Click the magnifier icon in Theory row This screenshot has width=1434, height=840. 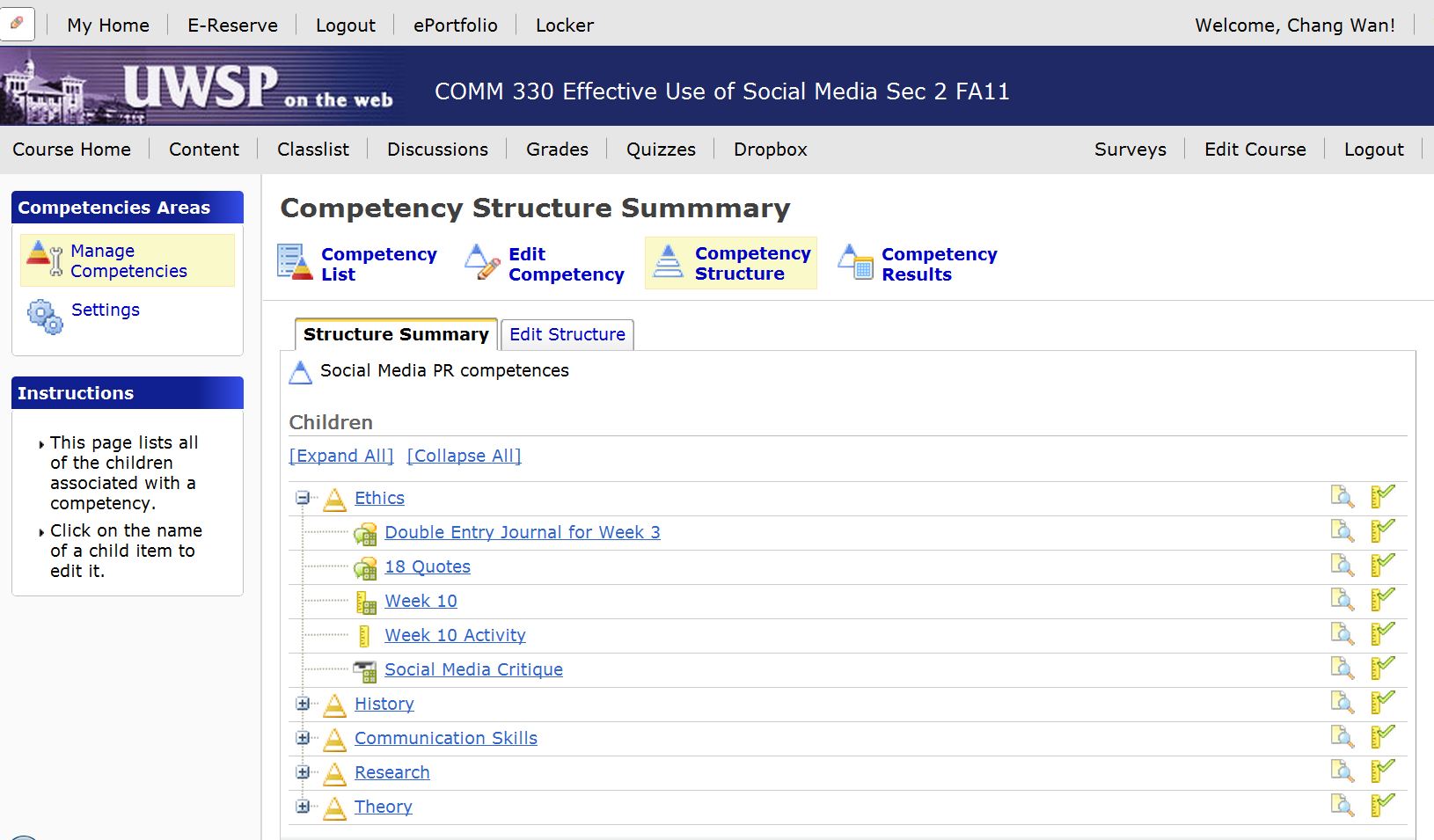(1342, 806)
